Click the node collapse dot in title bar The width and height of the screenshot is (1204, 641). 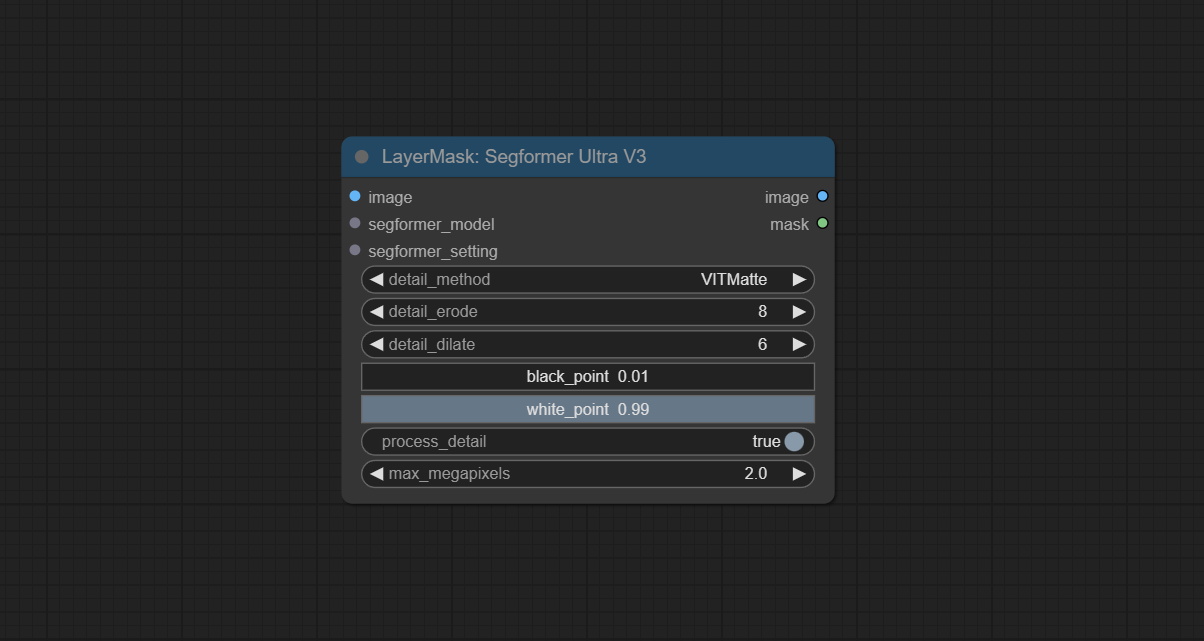point(361,157)
